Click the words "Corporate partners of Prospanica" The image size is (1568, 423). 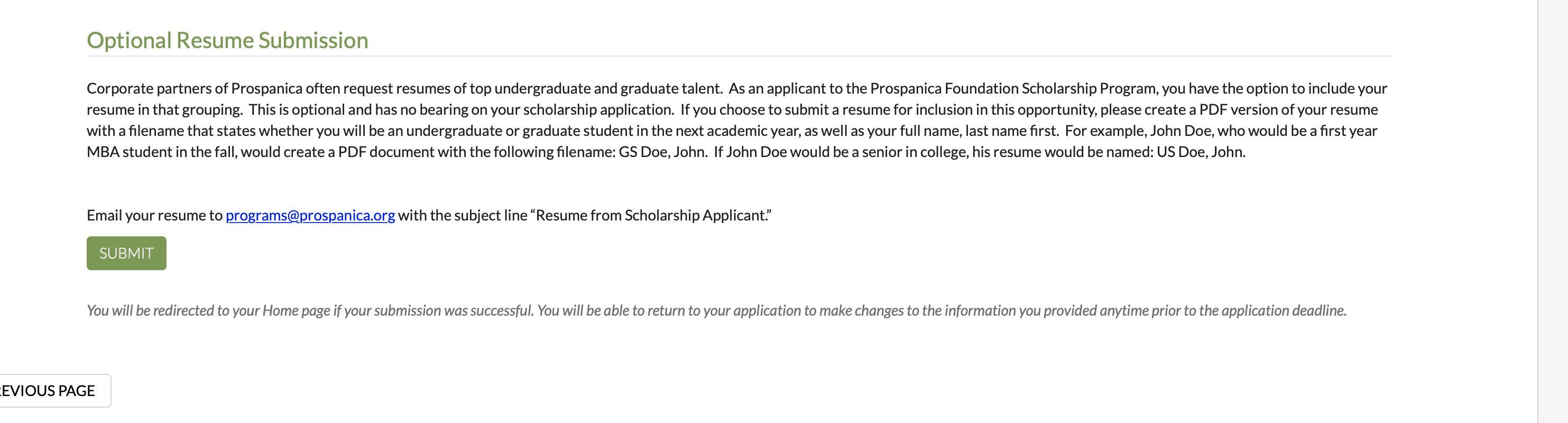(194, 88)
